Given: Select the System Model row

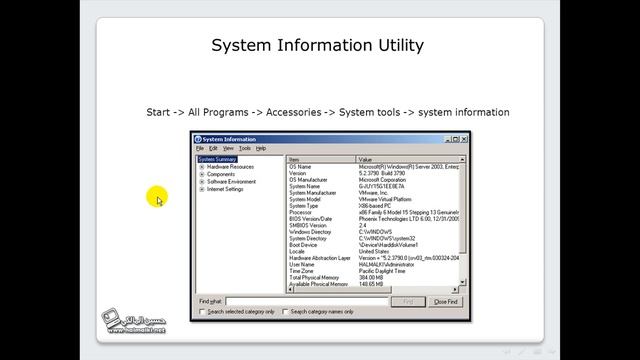Looking at the screenshot, I should point(373,200).
